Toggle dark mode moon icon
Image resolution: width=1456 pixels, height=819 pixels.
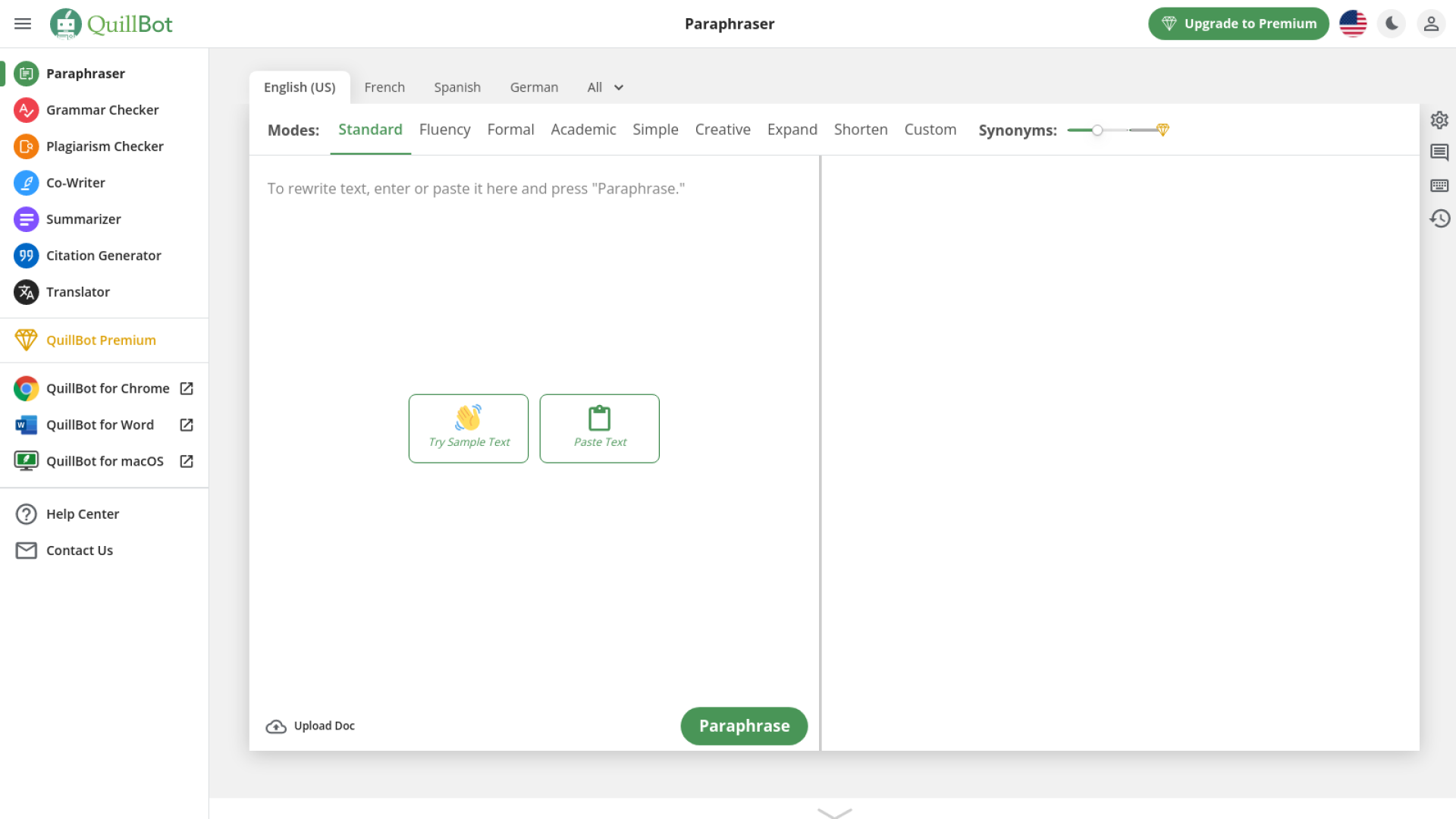click(1392, 24)
